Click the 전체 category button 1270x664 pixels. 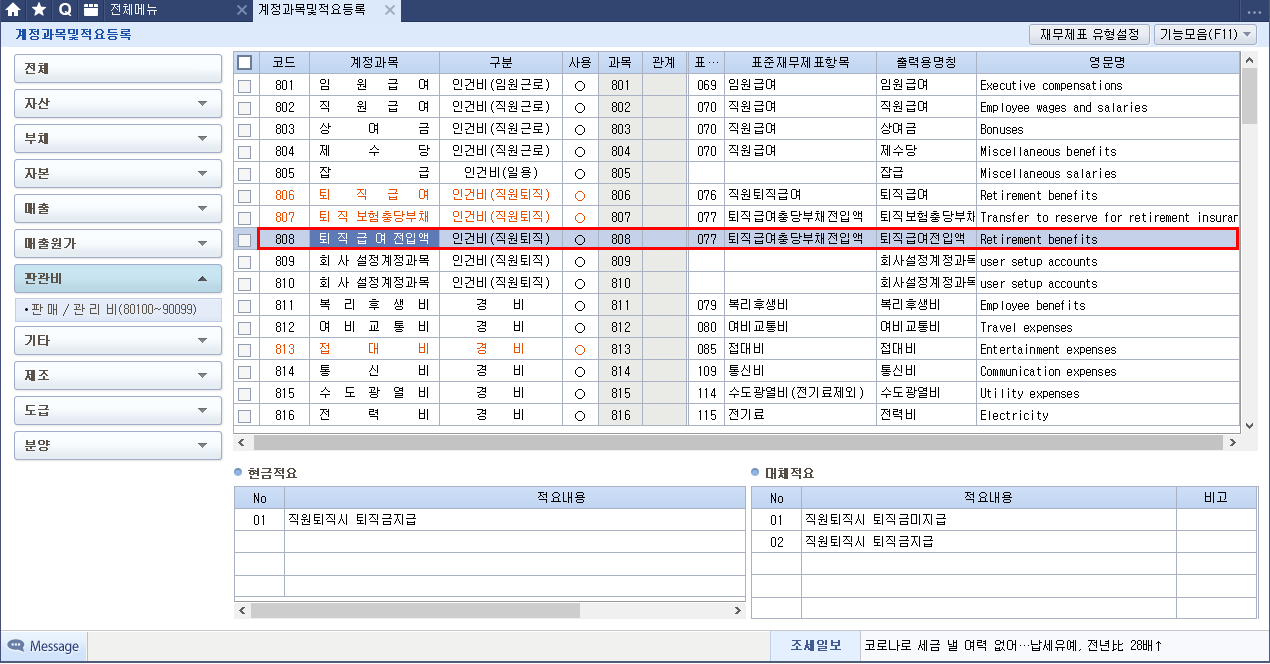click(x=118, y=69)
